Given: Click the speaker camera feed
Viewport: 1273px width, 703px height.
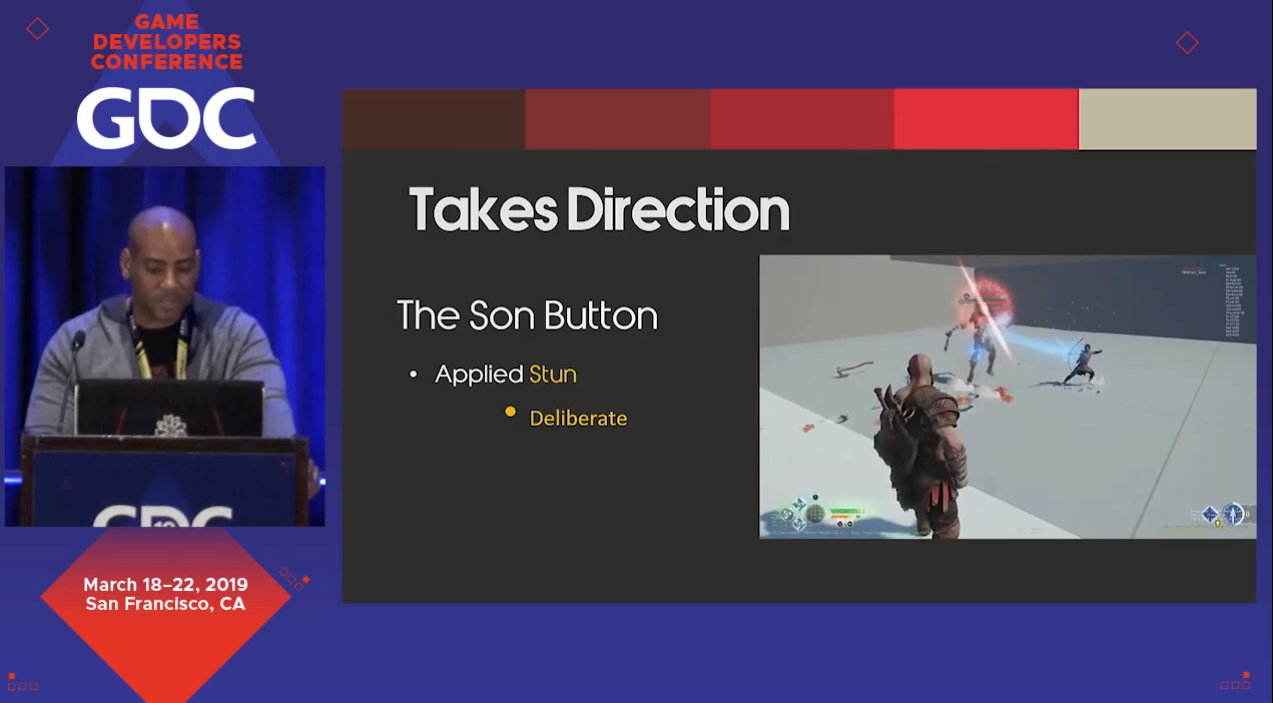Looking at the screenshot, I should tap(165, 346).
